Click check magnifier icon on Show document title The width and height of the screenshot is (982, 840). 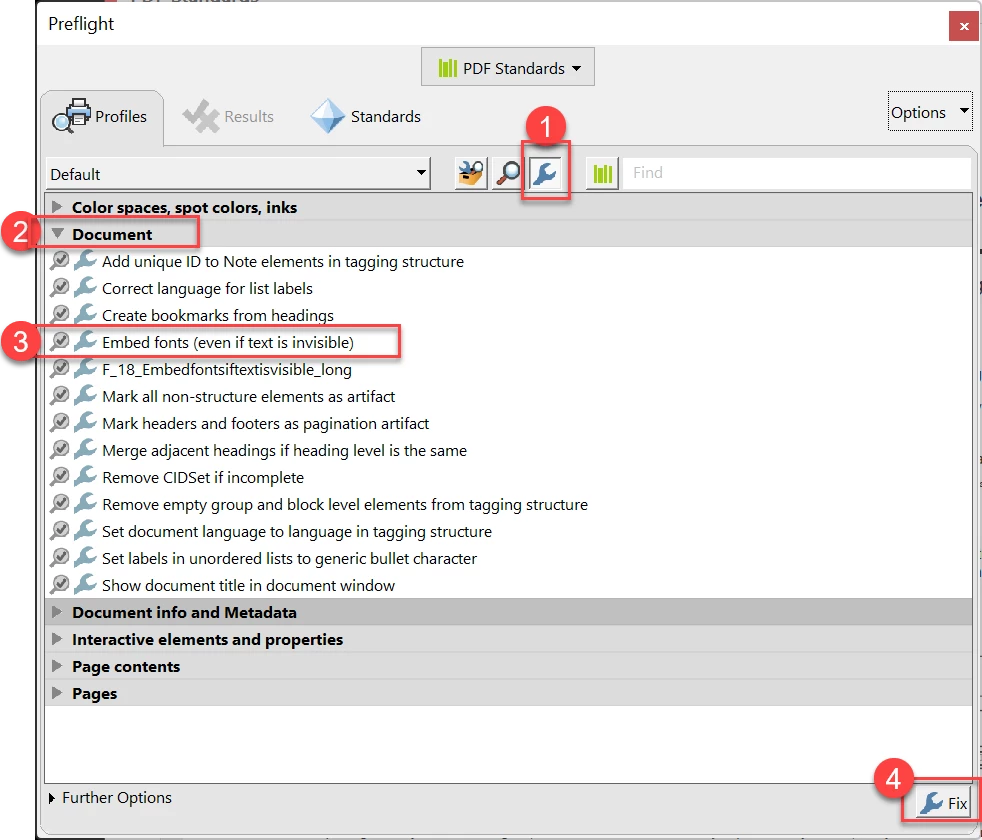59,584
